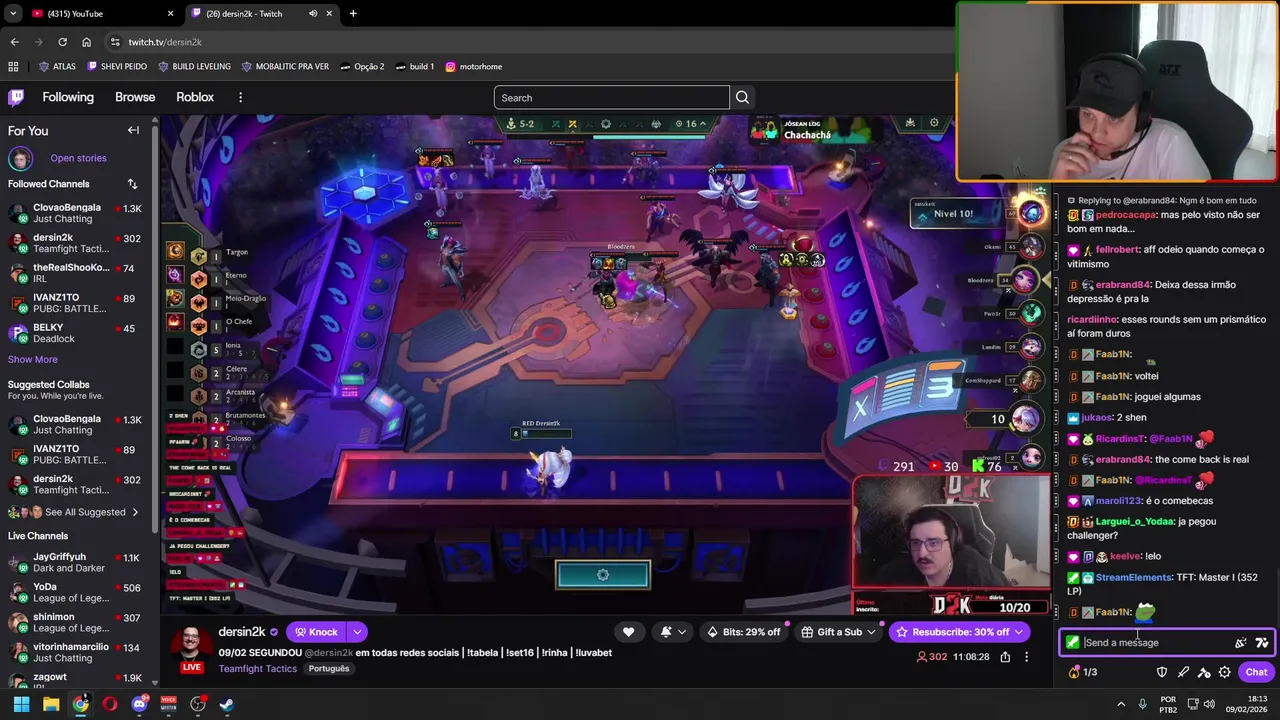This screenshot has height=720, width=1280.
Task: Open JayGriffyuh live channel
Action: (x=74, y=562)
